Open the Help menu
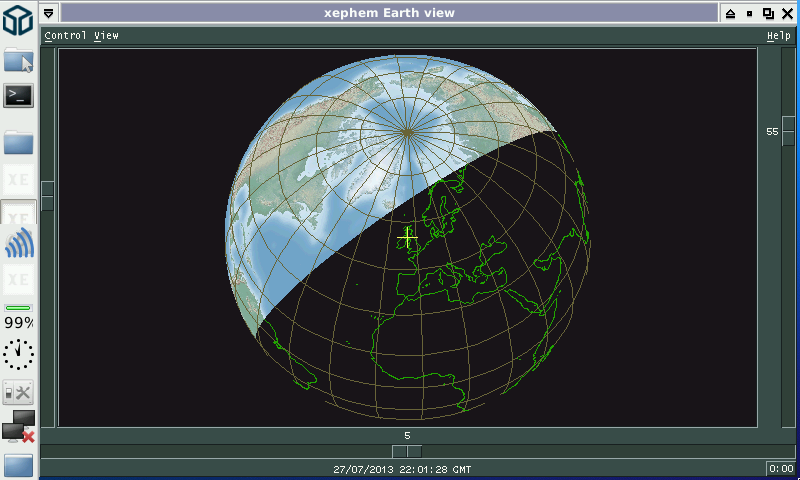The width and height of the screenshot is (800, 480). (779, 36)
